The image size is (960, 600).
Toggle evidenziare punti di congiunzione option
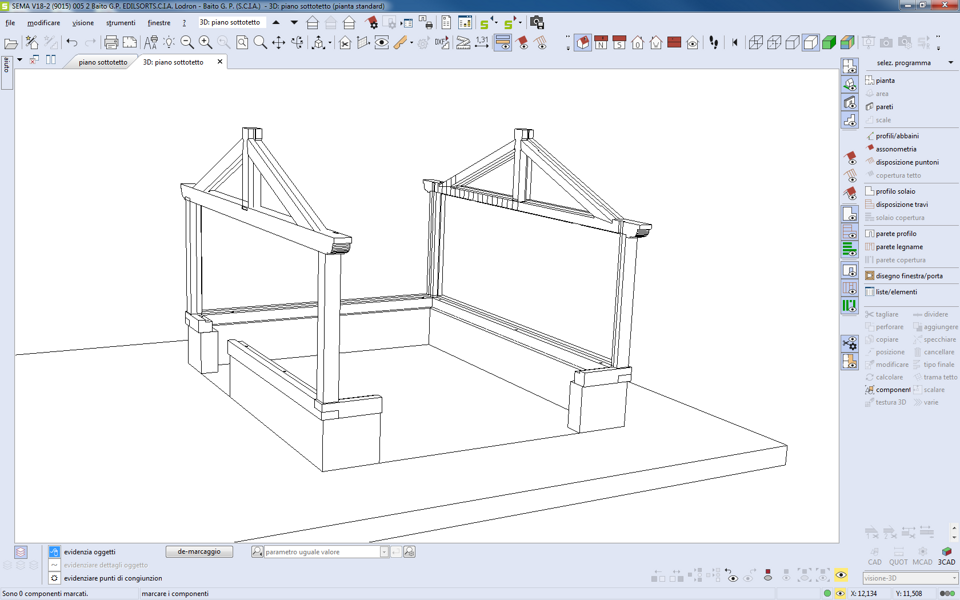pyautogui.click(x=55, y=578)
